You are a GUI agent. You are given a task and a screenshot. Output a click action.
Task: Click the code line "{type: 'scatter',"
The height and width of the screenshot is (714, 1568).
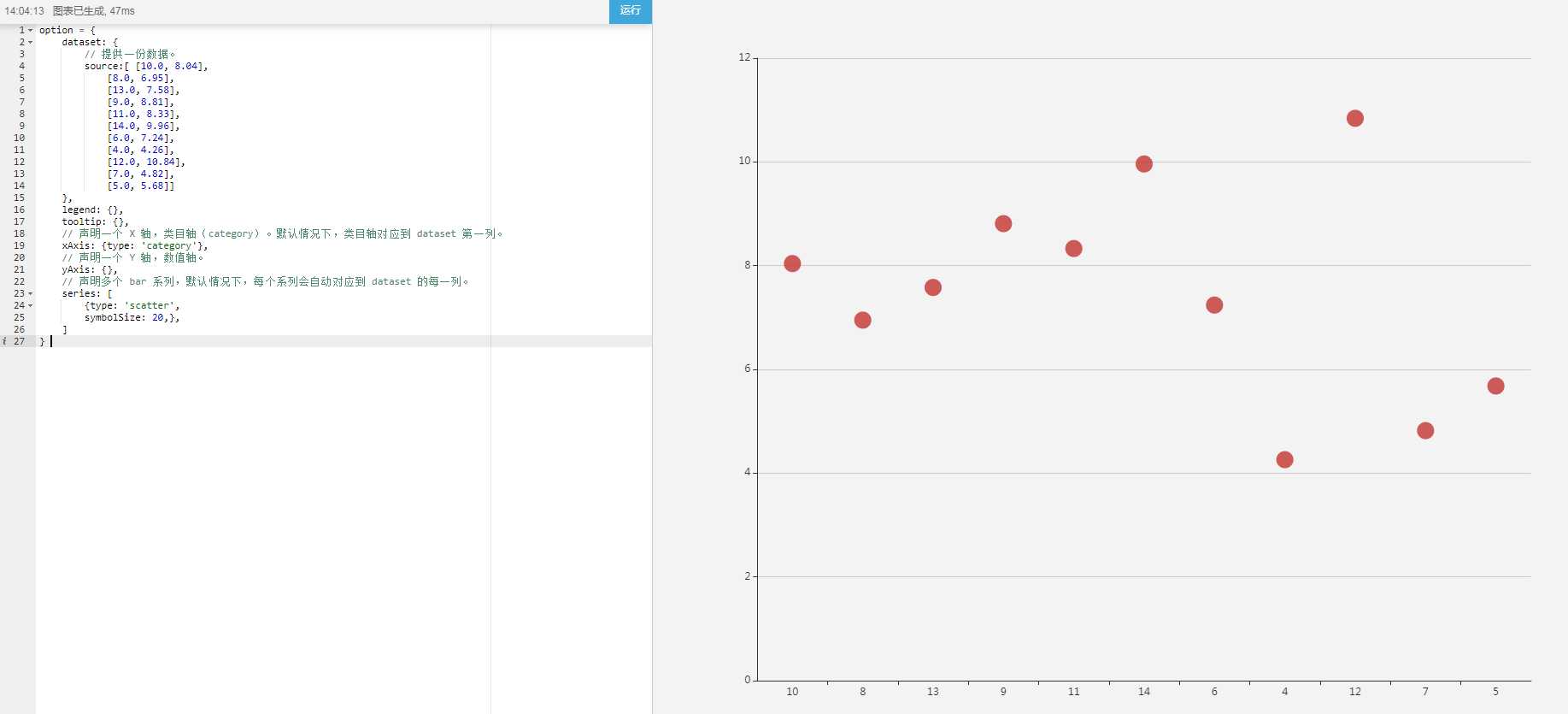132,305
